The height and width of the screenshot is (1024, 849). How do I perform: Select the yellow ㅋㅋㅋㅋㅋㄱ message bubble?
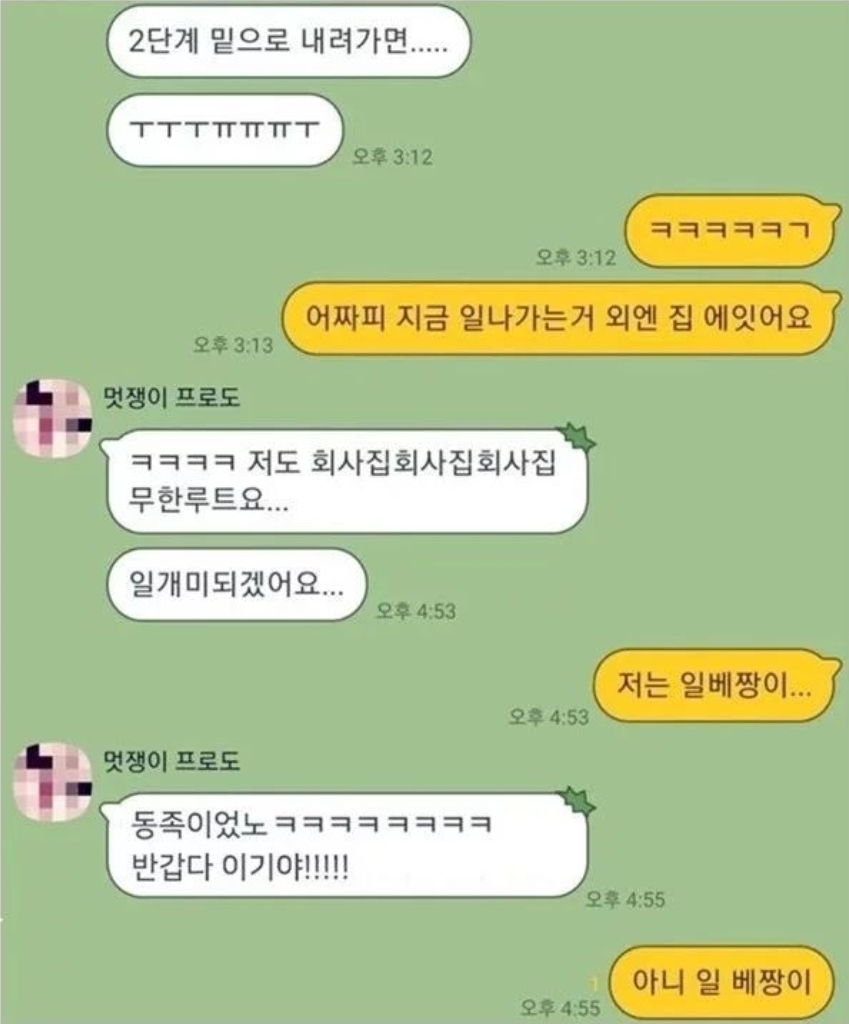click(731, 231)
